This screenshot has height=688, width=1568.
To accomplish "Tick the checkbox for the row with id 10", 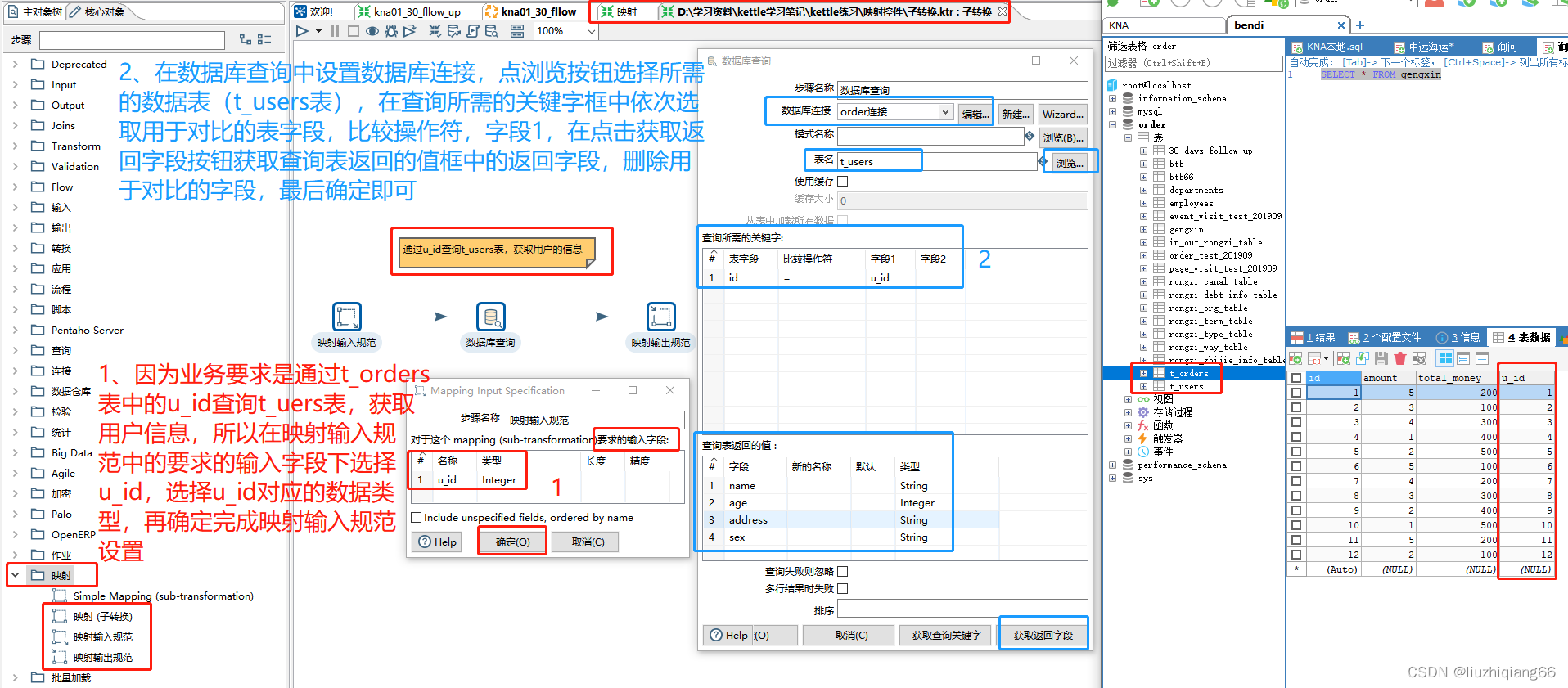I will click(1296, 525).
